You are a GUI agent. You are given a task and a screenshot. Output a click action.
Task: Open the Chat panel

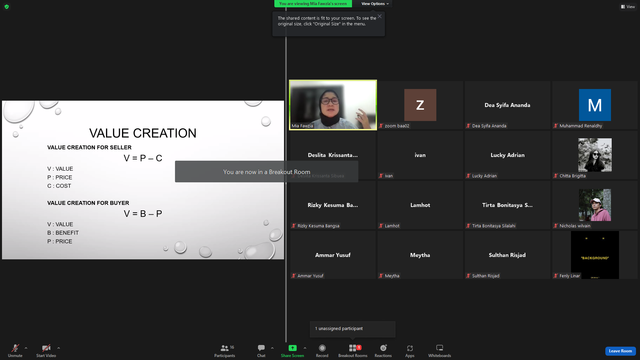coord(261,350)
